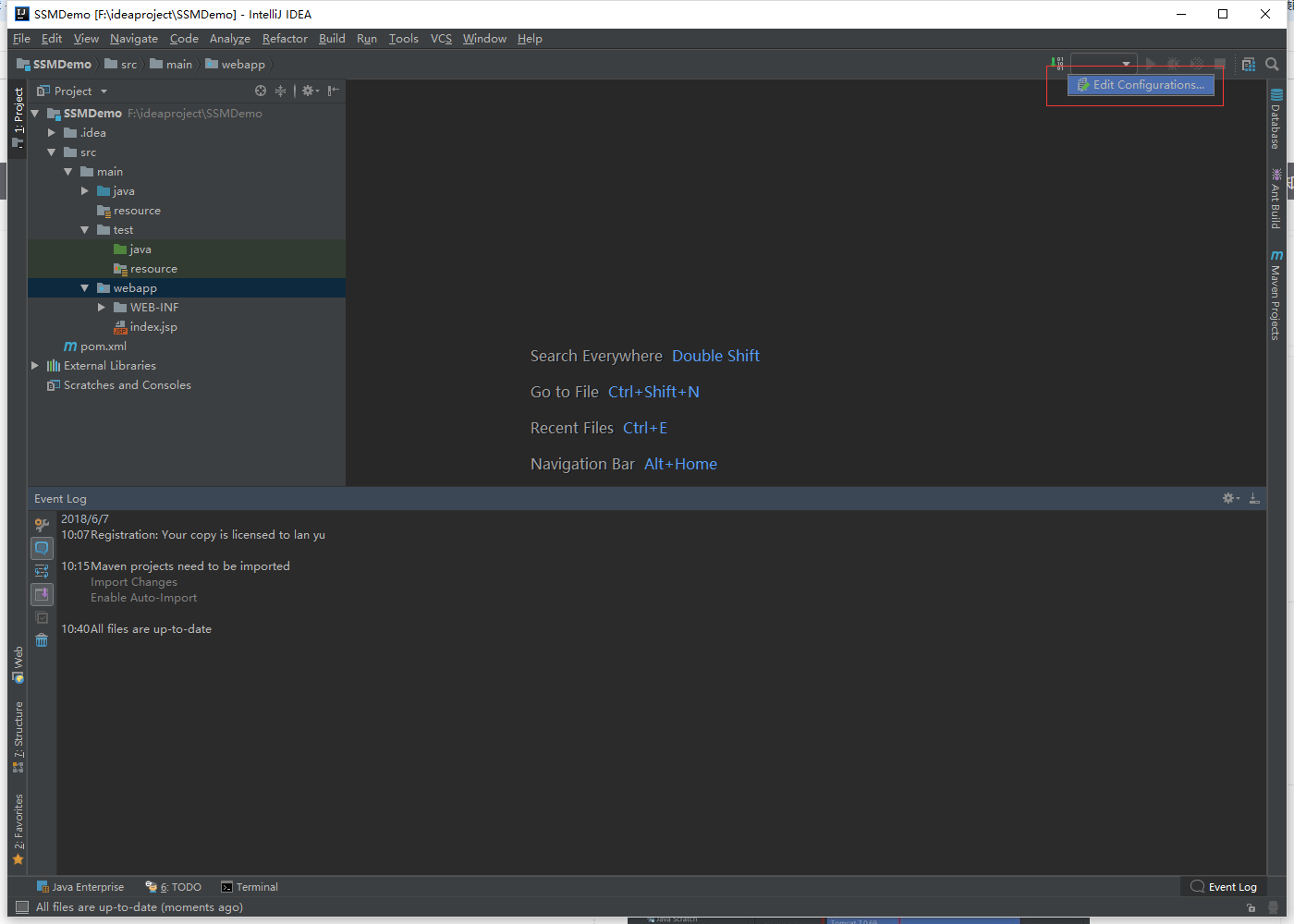Collapse the src folder
This screenshot has height=924, width=1294.
pos(52,152)
